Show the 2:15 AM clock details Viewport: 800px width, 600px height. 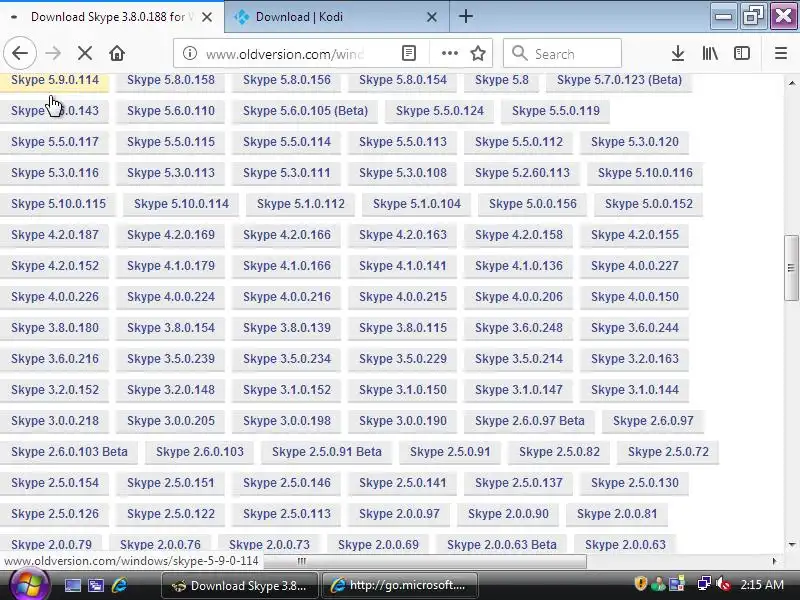pos(762,584)
